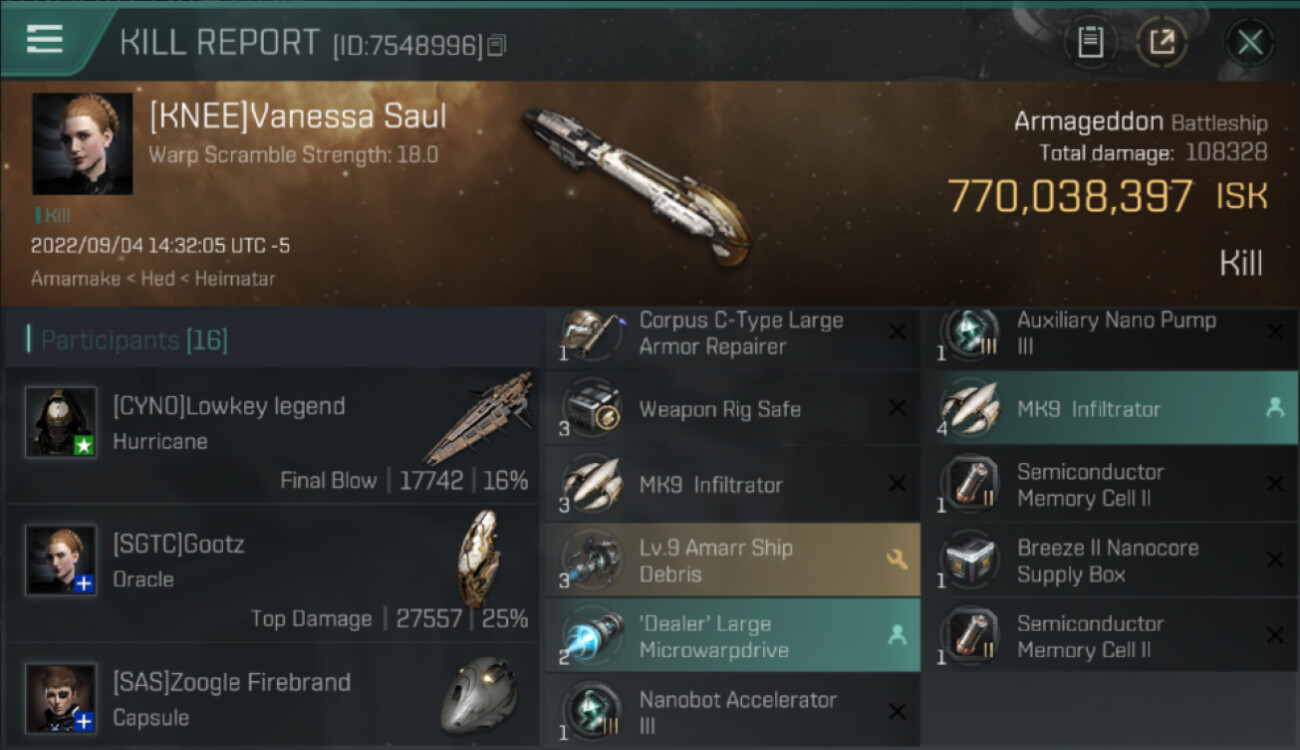This screenshot has height=750, width=1300.
Task: Select the Nanobot Accelerator III item
Action: pos(732,712)
